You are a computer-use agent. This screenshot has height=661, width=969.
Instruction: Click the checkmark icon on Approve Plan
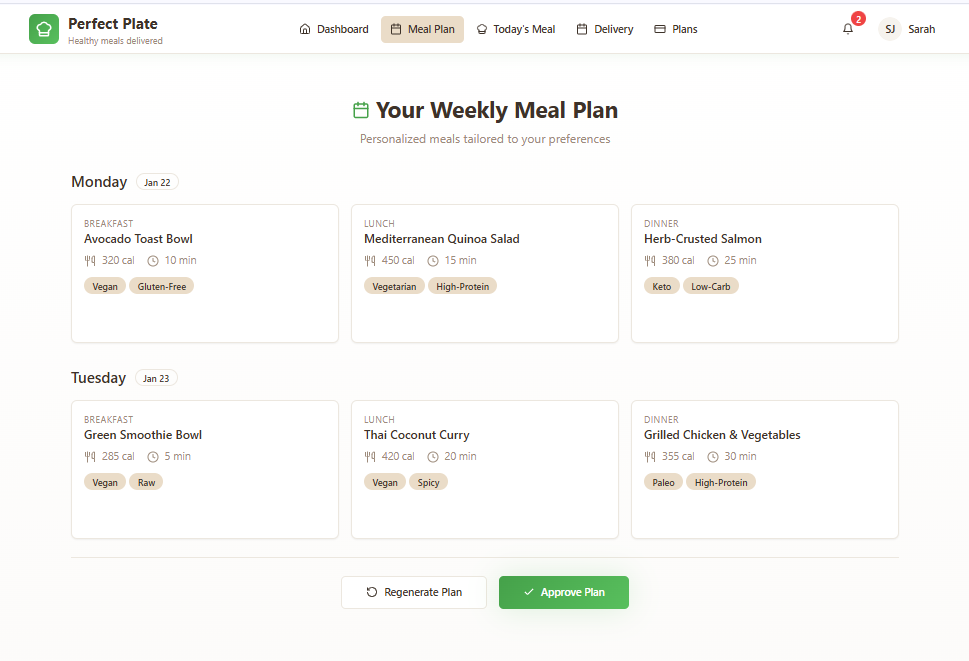pos(529,592)
